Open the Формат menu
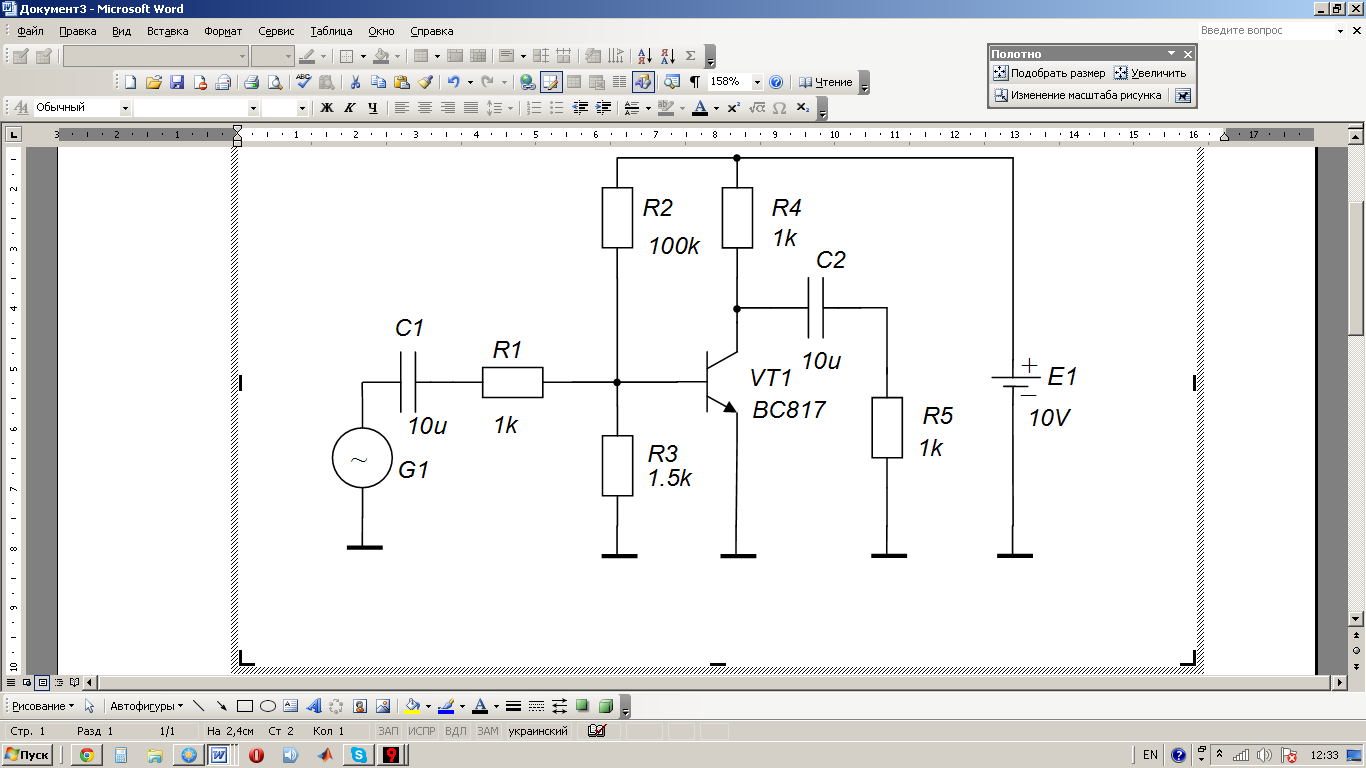 pos(223,31)
